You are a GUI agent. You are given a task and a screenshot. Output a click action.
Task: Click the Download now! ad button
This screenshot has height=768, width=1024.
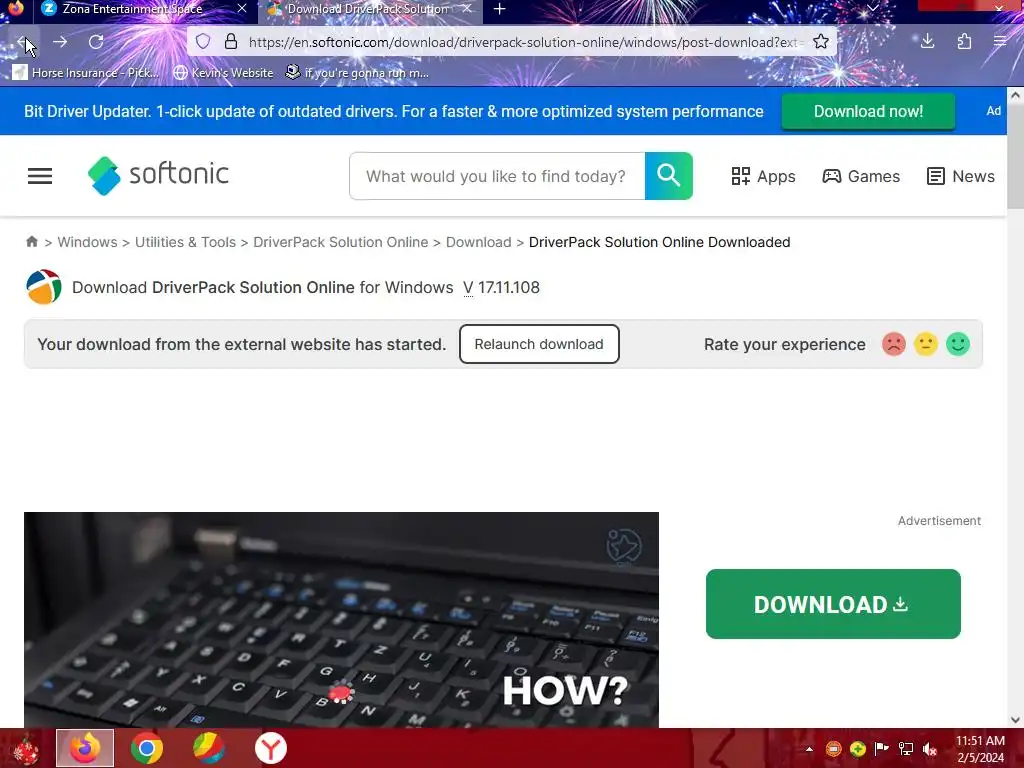click(868, 111)
